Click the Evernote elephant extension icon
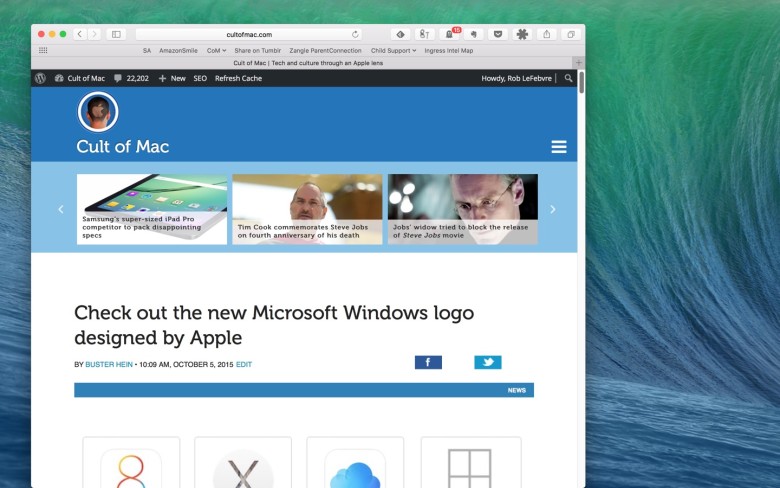Screen dimensions: 780x488 [474, 34]
